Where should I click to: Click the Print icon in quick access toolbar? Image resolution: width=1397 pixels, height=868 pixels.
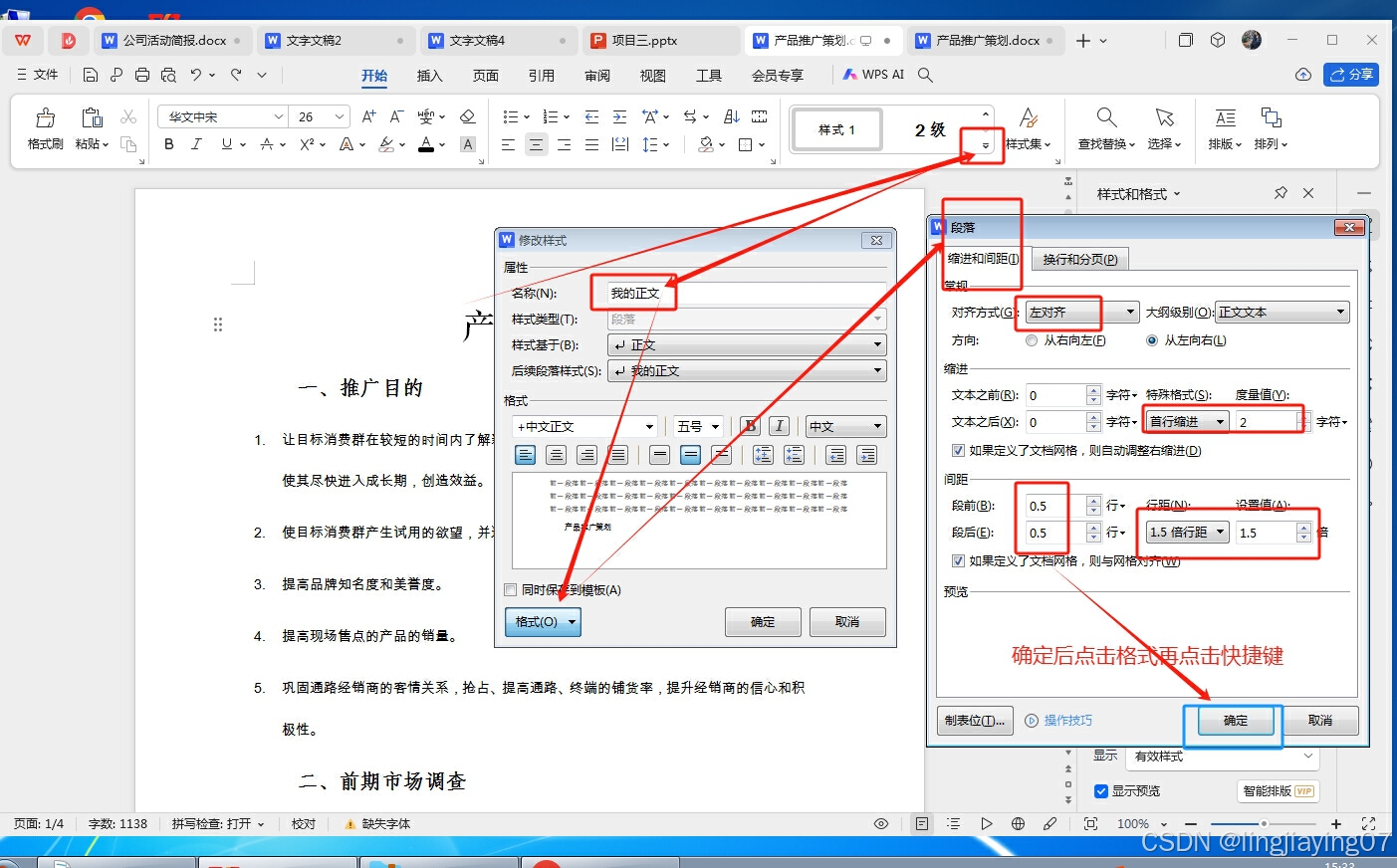coord(142,75)
